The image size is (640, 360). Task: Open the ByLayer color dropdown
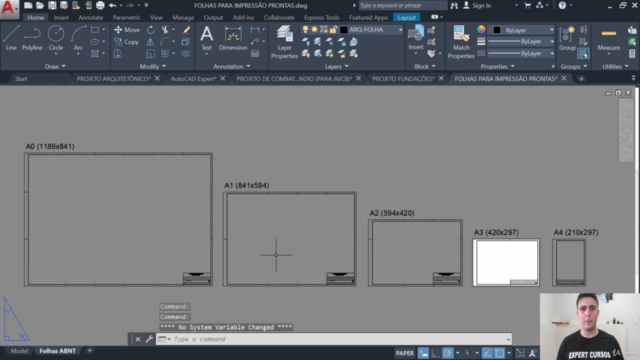(551, 30)
